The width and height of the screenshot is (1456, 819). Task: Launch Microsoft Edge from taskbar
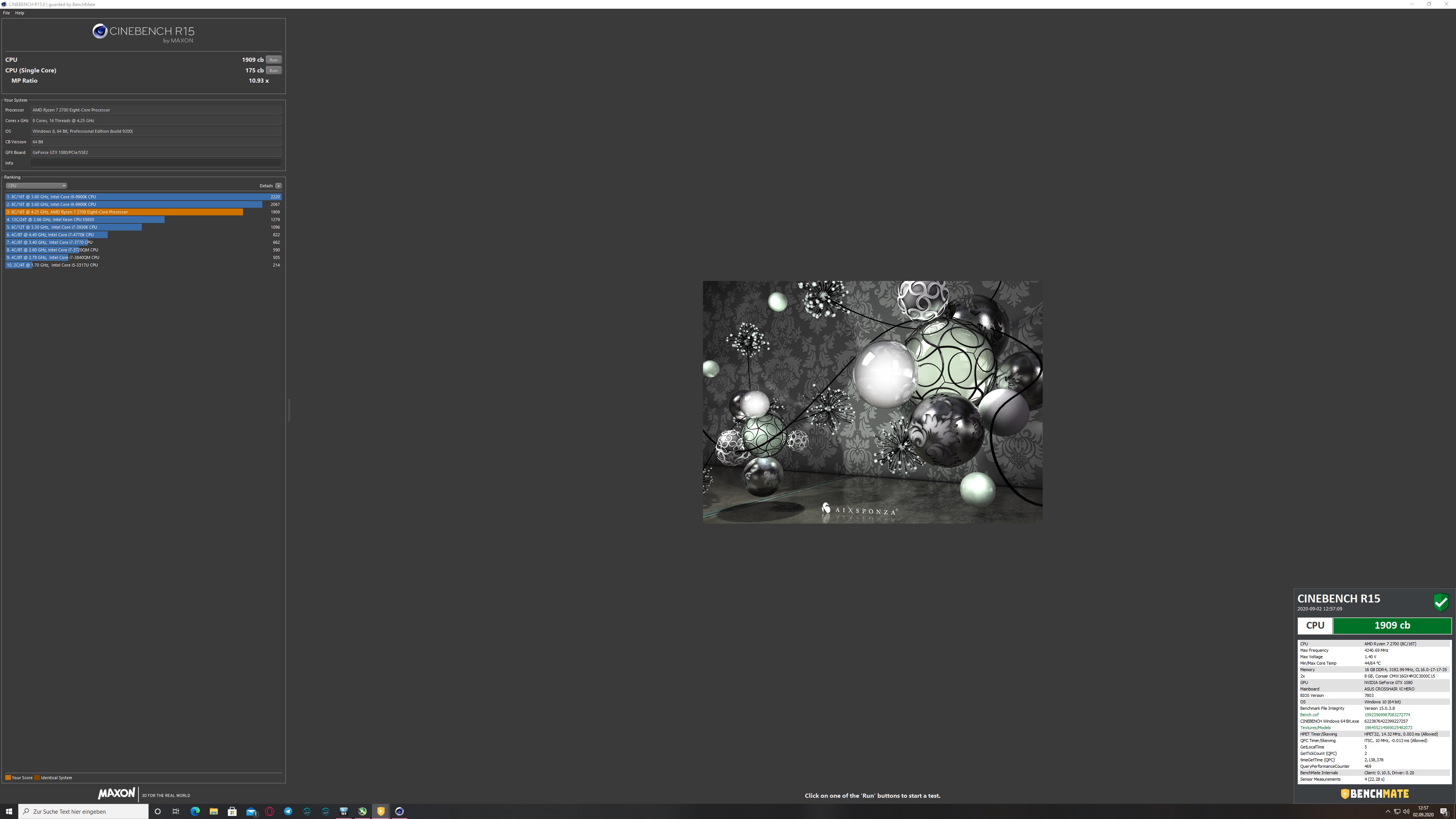point(195,812)
